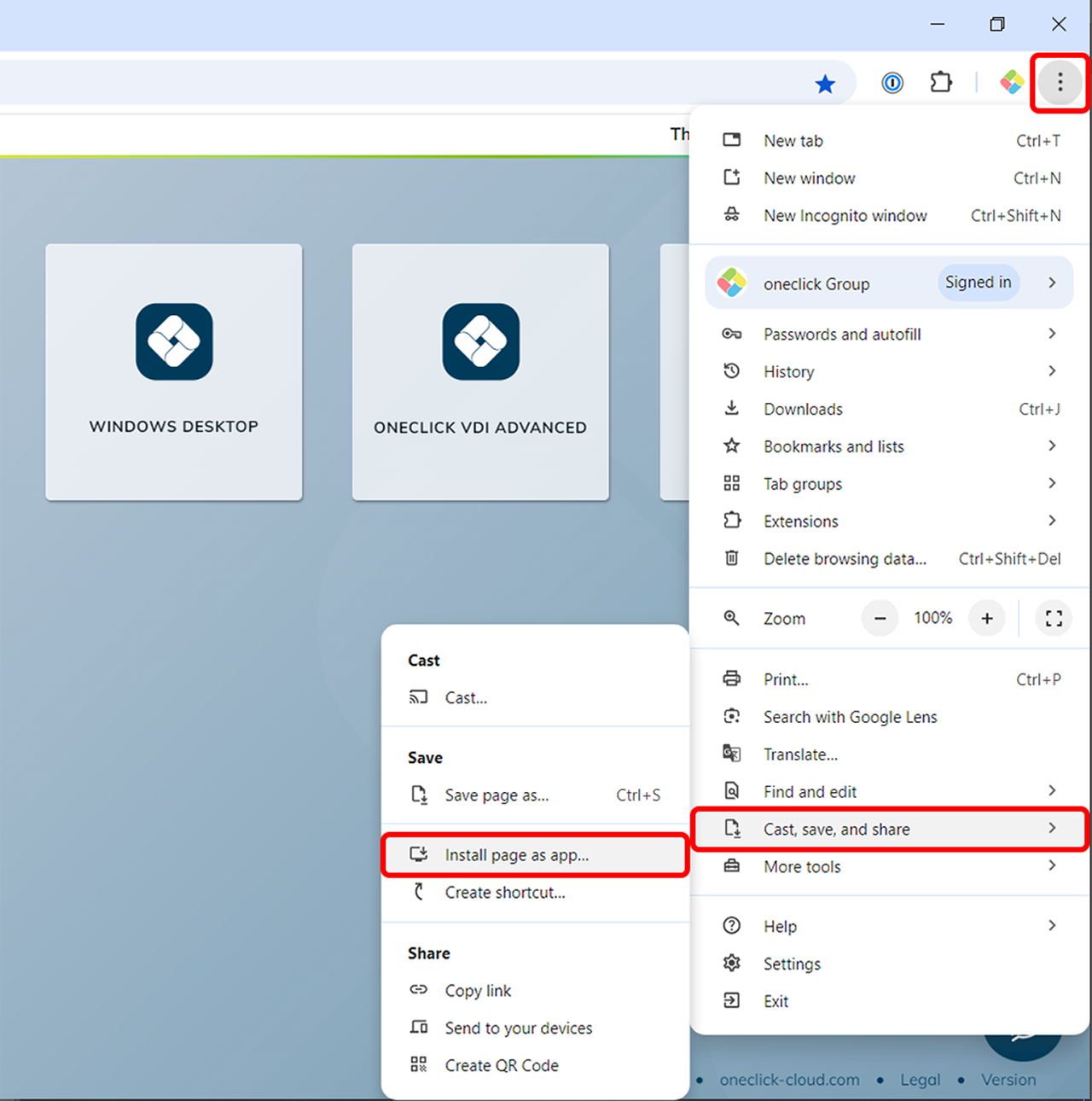The image size is (1092, 1101).
Task: Create a shortcut for this page
Action: pyautogui.click(x=504, y=892)
